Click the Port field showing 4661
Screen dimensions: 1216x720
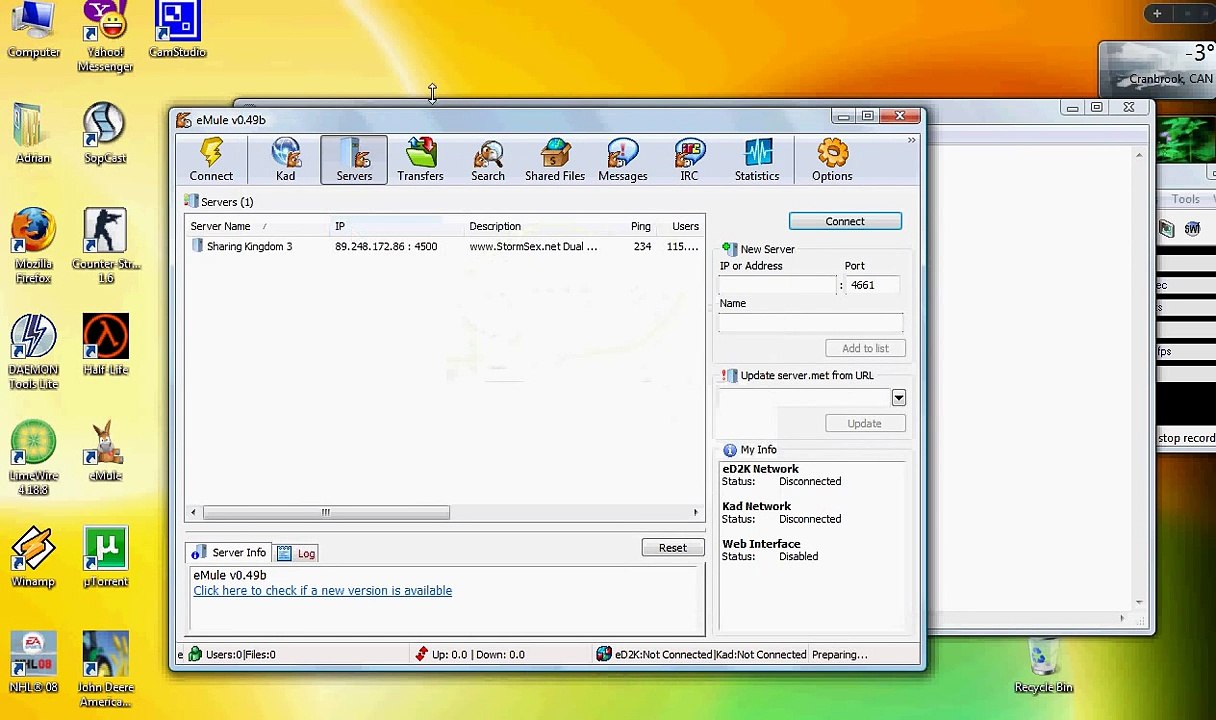(873, 285)
